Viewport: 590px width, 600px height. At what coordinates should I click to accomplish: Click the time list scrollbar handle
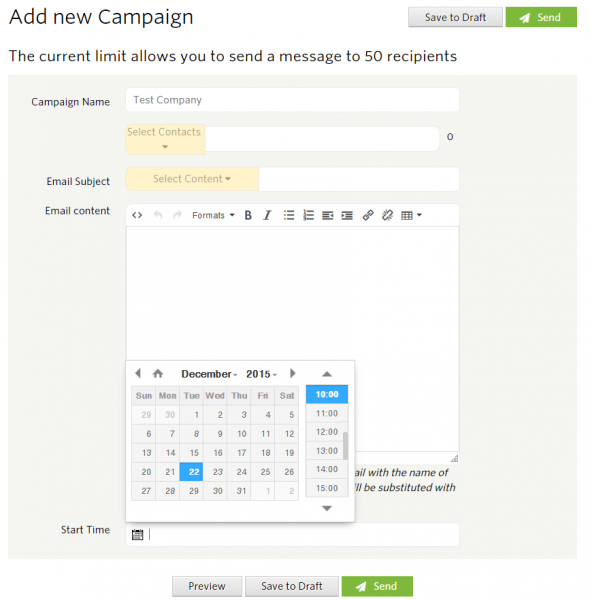tap(345, 446)
